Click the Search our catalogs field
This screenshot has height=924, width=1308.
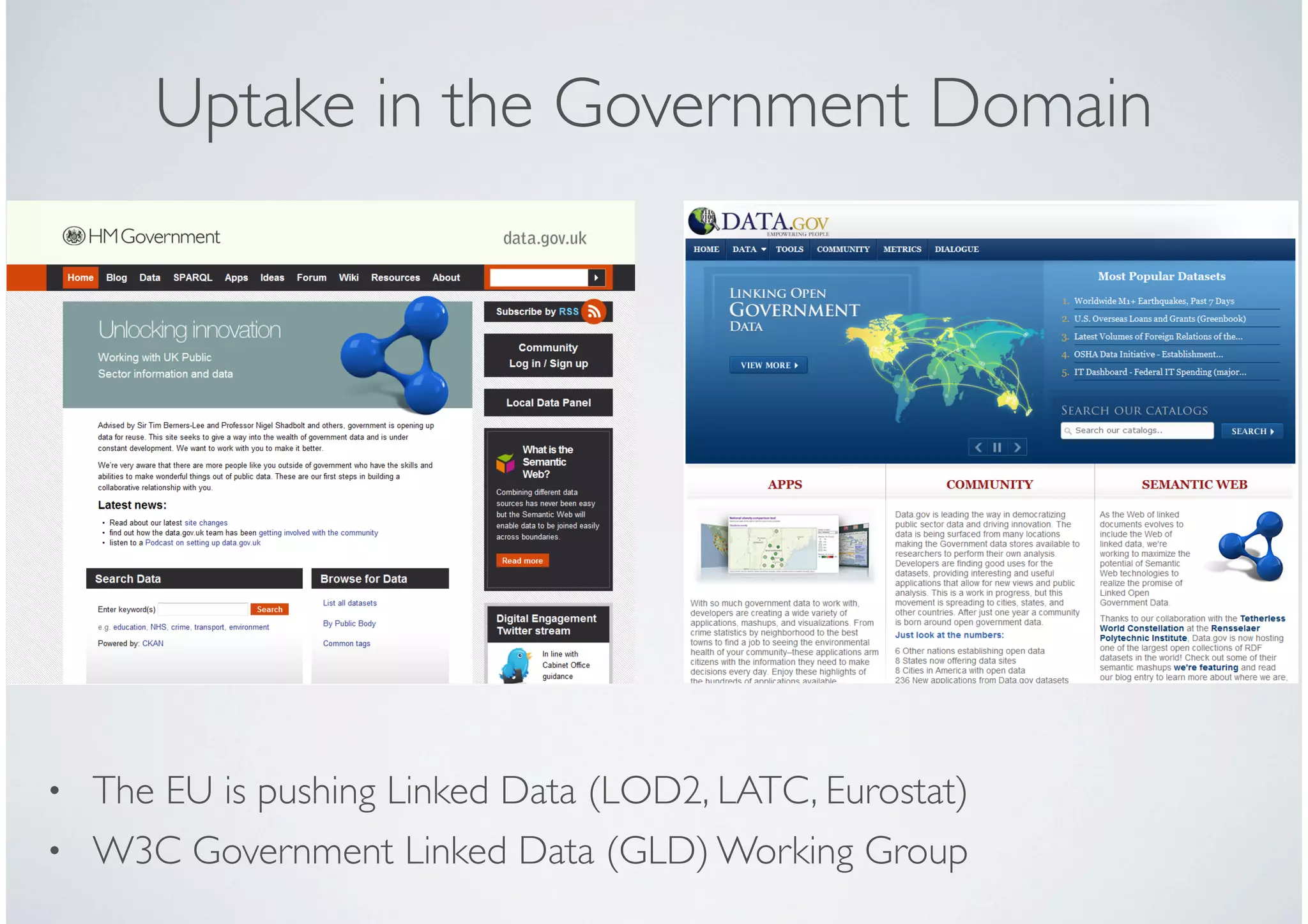pyautogui.click(x=1137, y=431)
